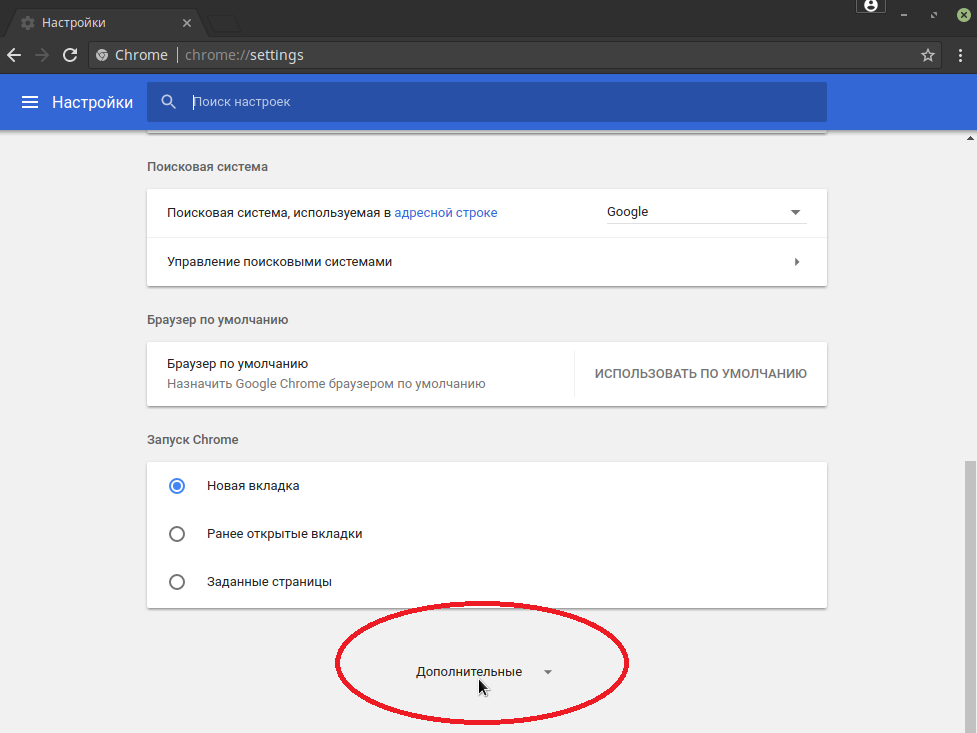This screenshot has height=733, width=977.
Task: Reload the settings page
Action: click(70, 55)
